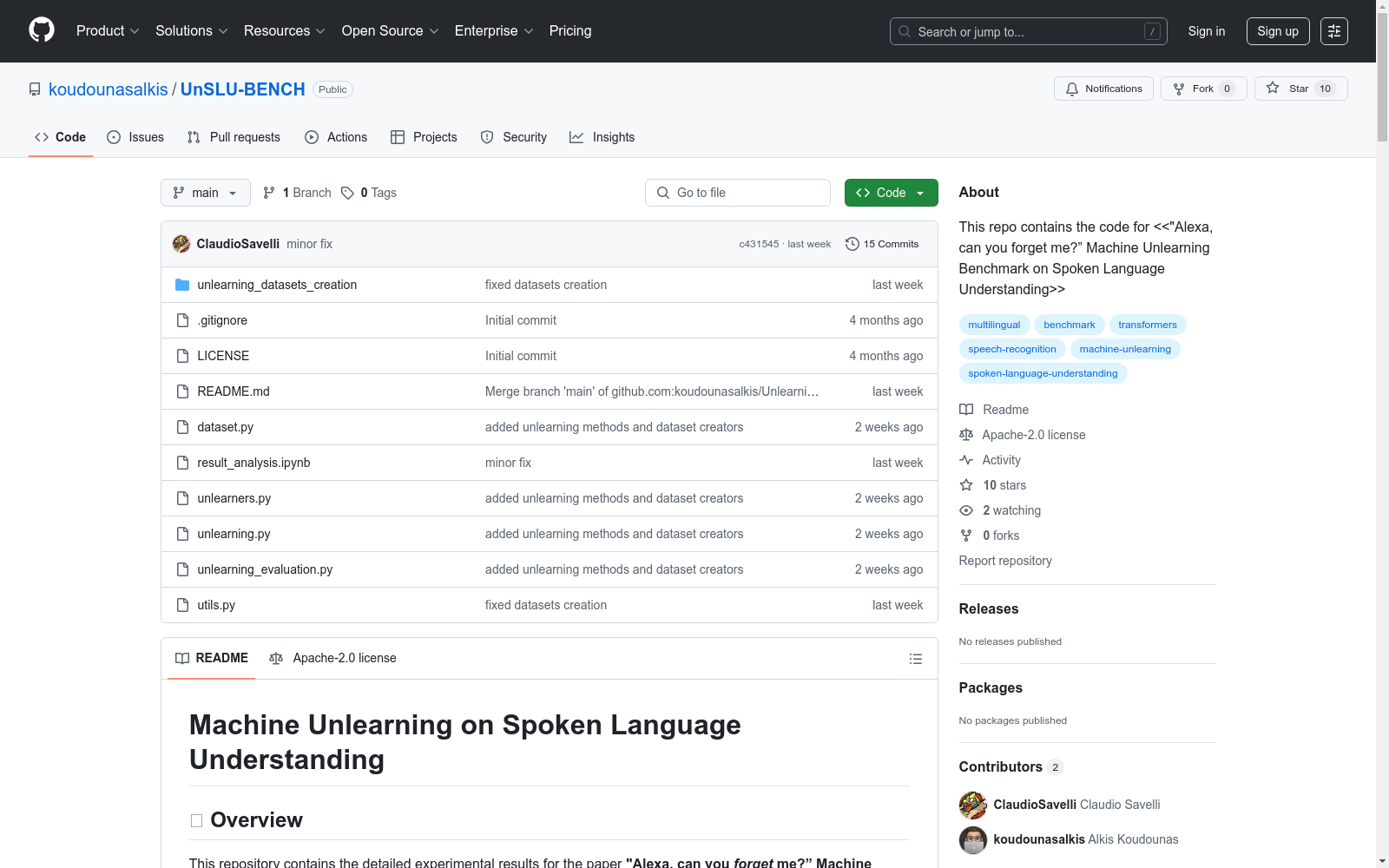
Task: Click the commit history clock icon
Action: click(x=852, y=244)
